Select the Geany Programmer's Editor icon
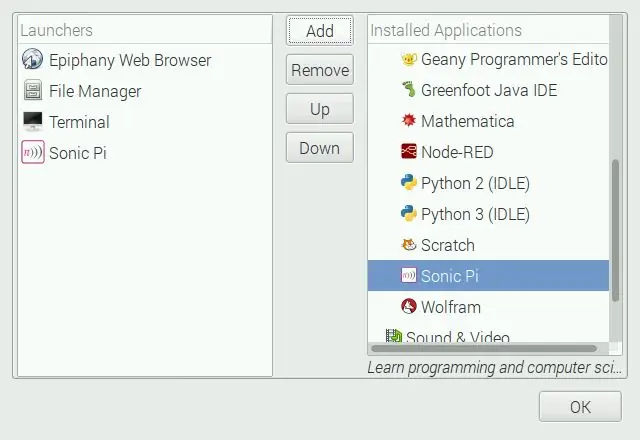The height and width of the screenshot is (440, 640). [x=409, y=59]
